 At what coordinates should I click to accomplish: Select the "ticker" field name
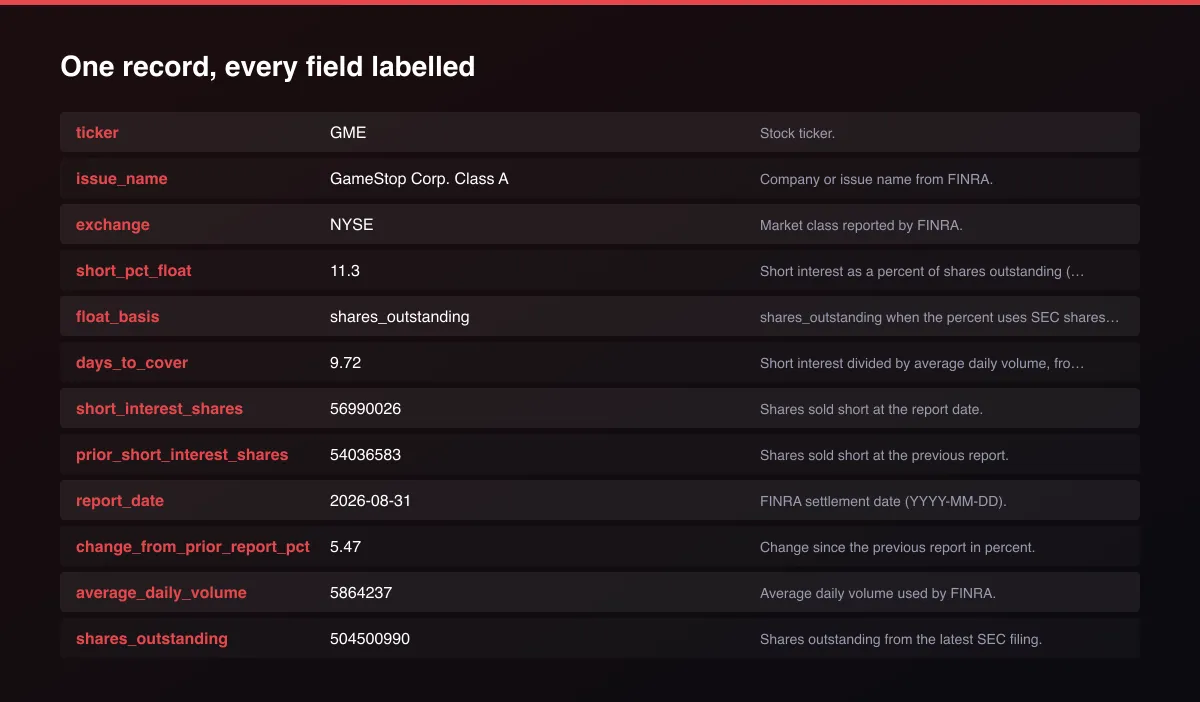click(x=97, y=133)
